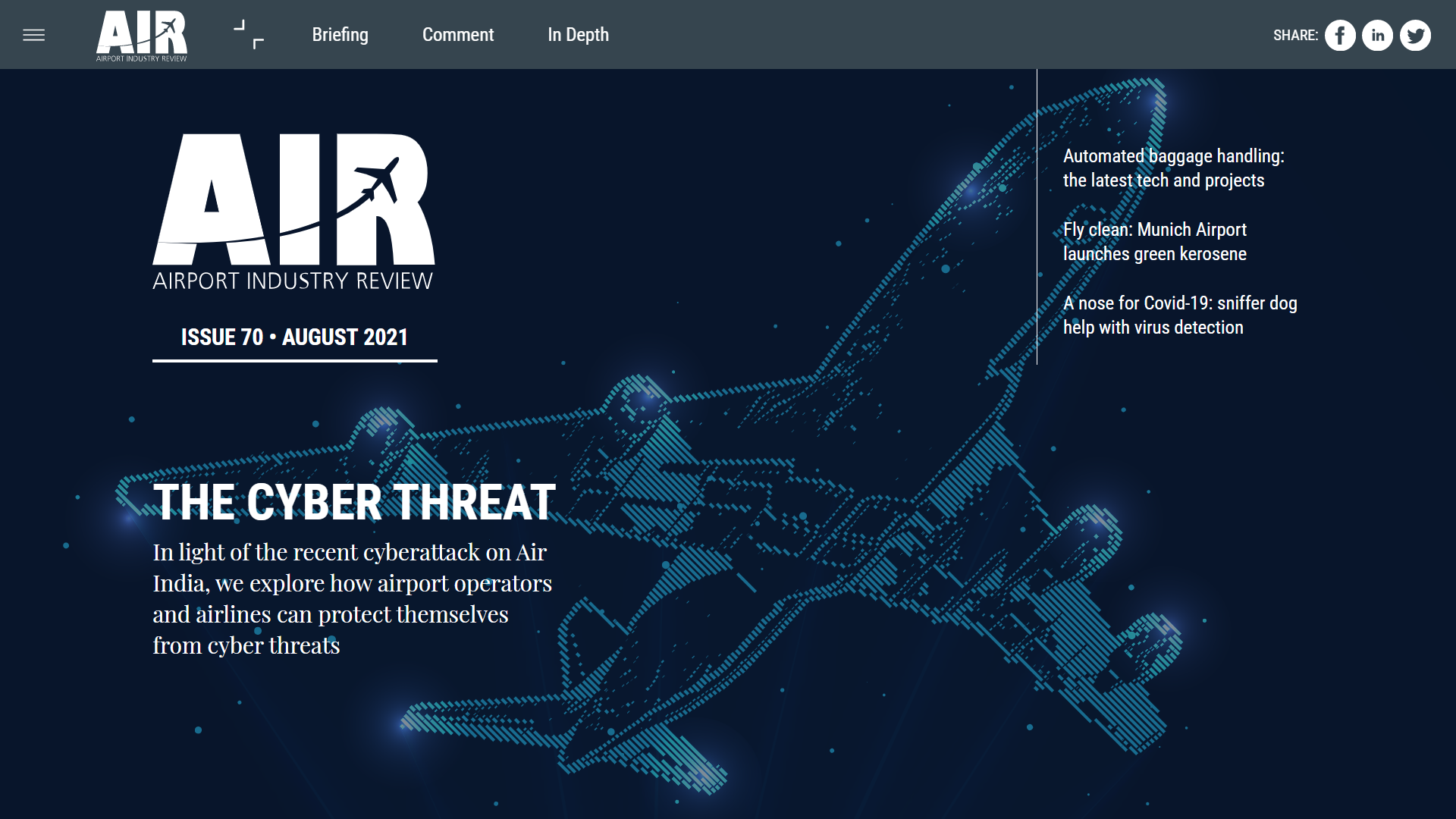Open the Comment section

[458, 35]
